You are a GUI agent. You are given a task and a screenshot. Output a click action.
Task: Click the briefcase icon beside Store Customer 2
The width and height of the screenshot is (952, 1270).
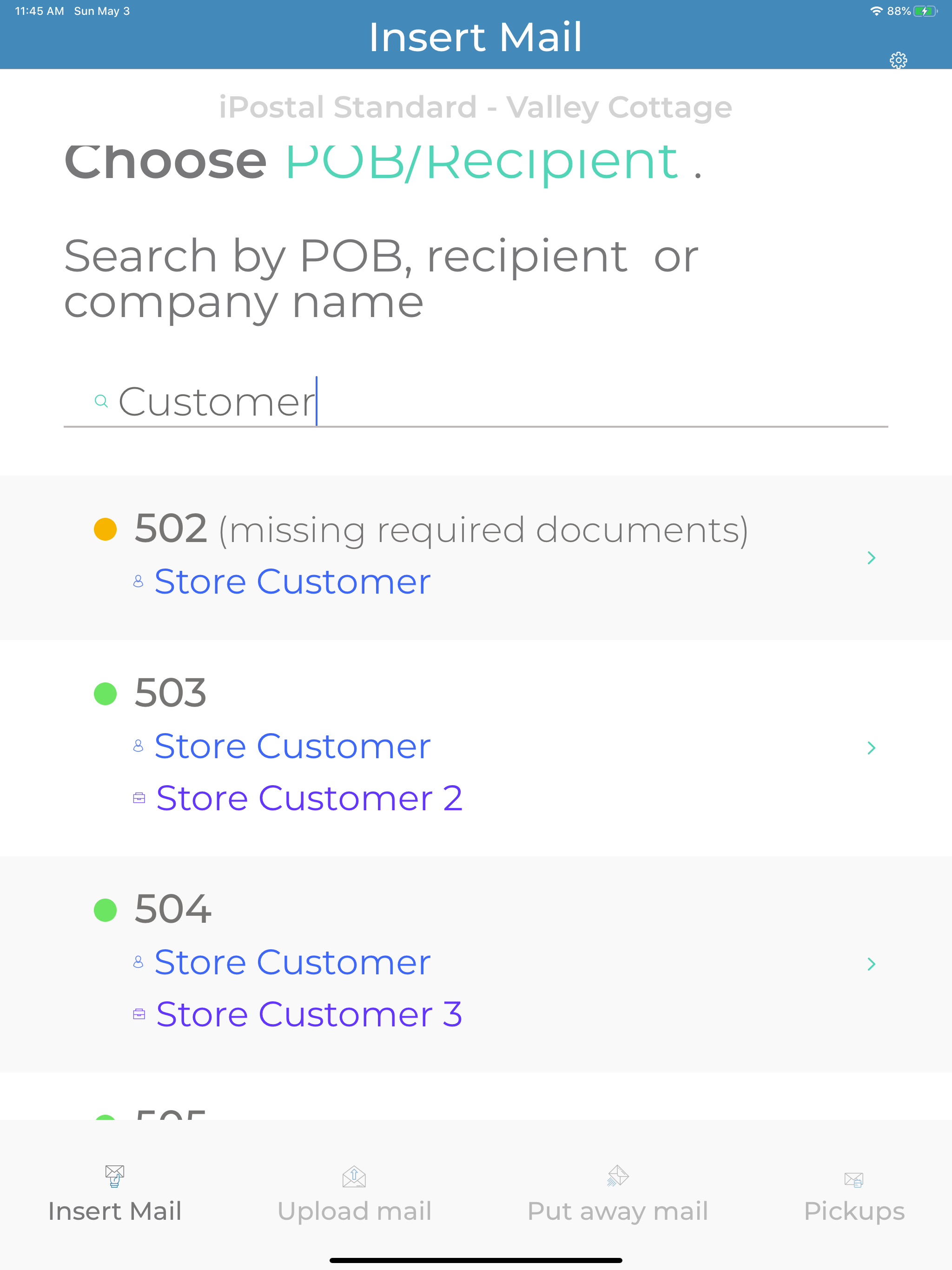point(139,798)
